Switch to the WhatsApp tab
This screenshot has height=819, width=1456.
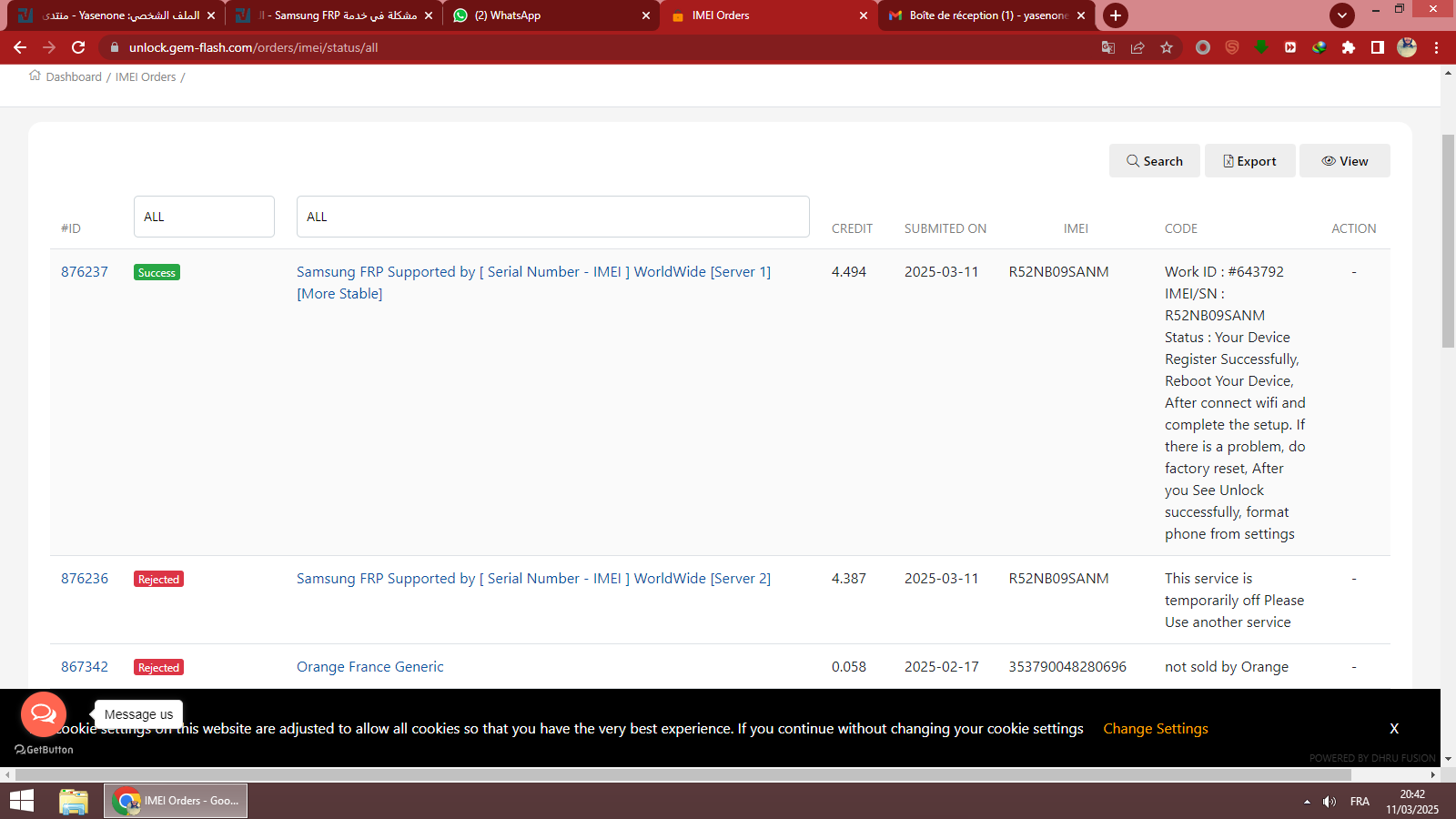tap(551, 15)
